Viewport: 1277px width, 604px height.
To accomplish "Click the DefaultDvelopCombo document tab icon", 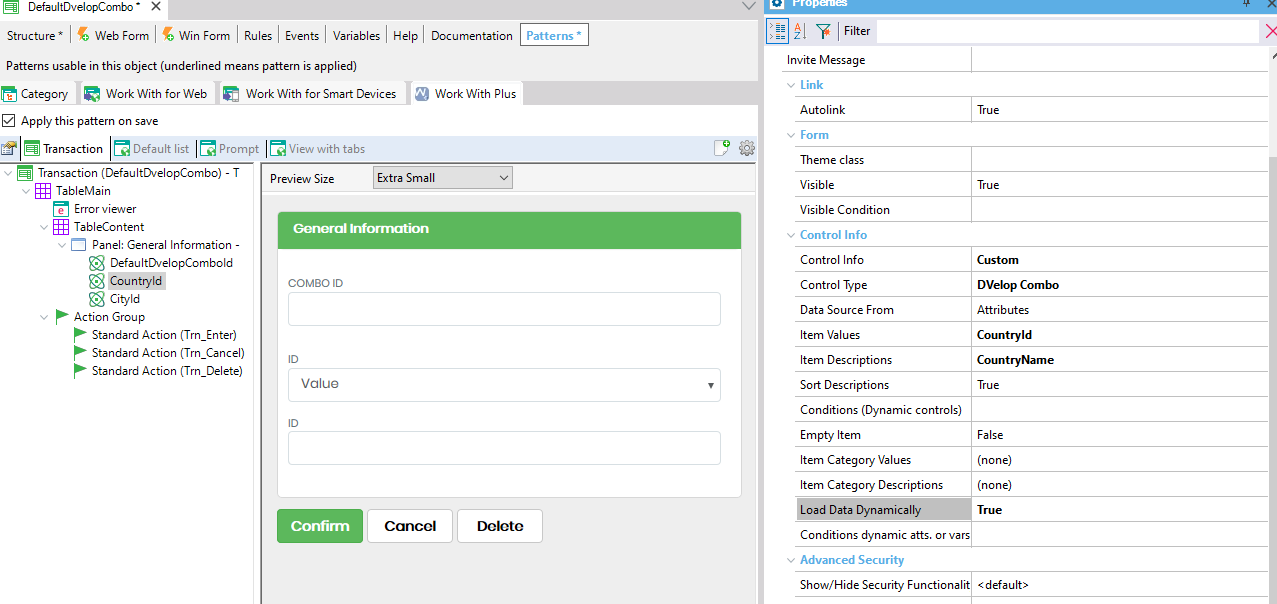I will [11, 7].
